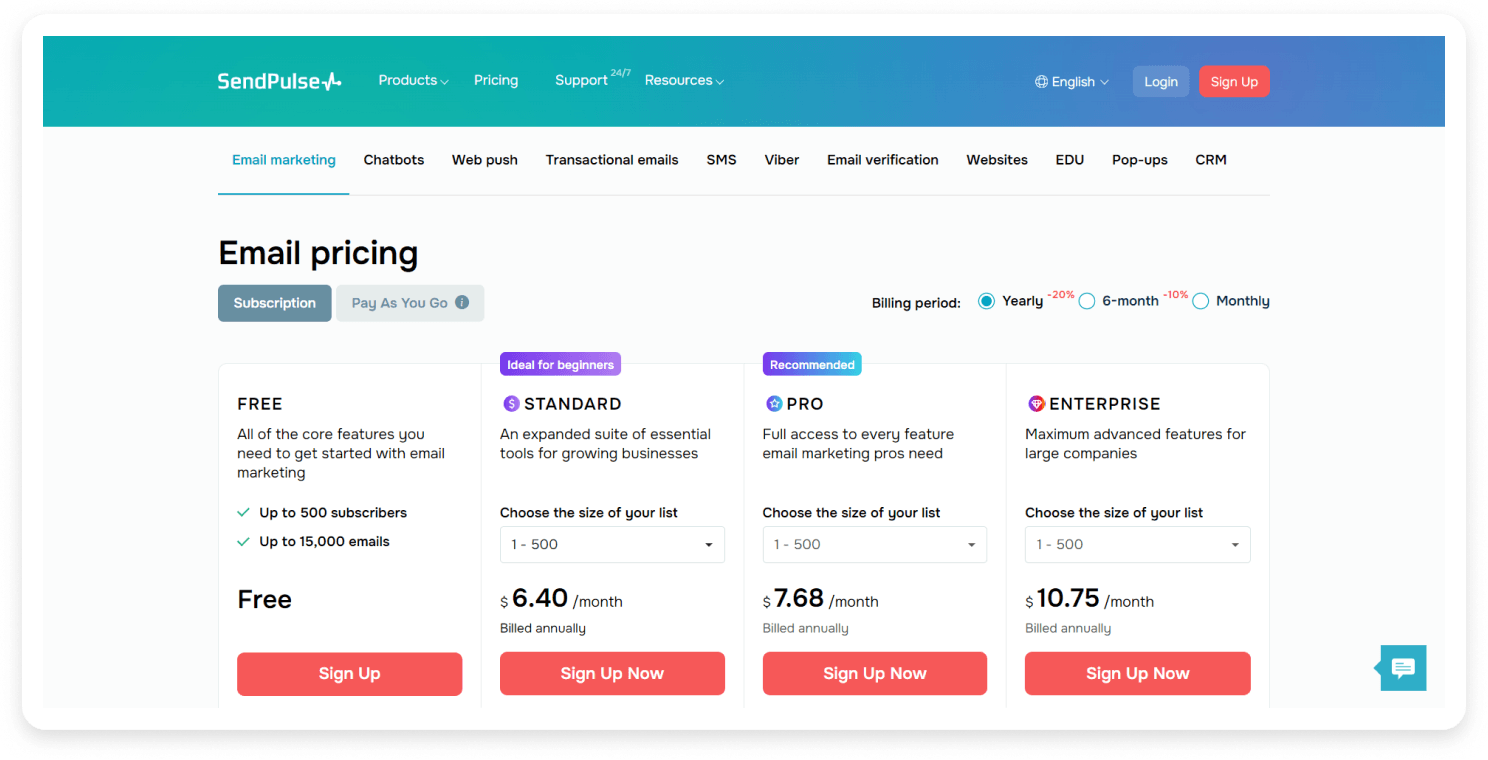Select the Pay As You Go mode
Image resolution: width=1488 pixels, height=760 pixels.
[x=410, y=303]
